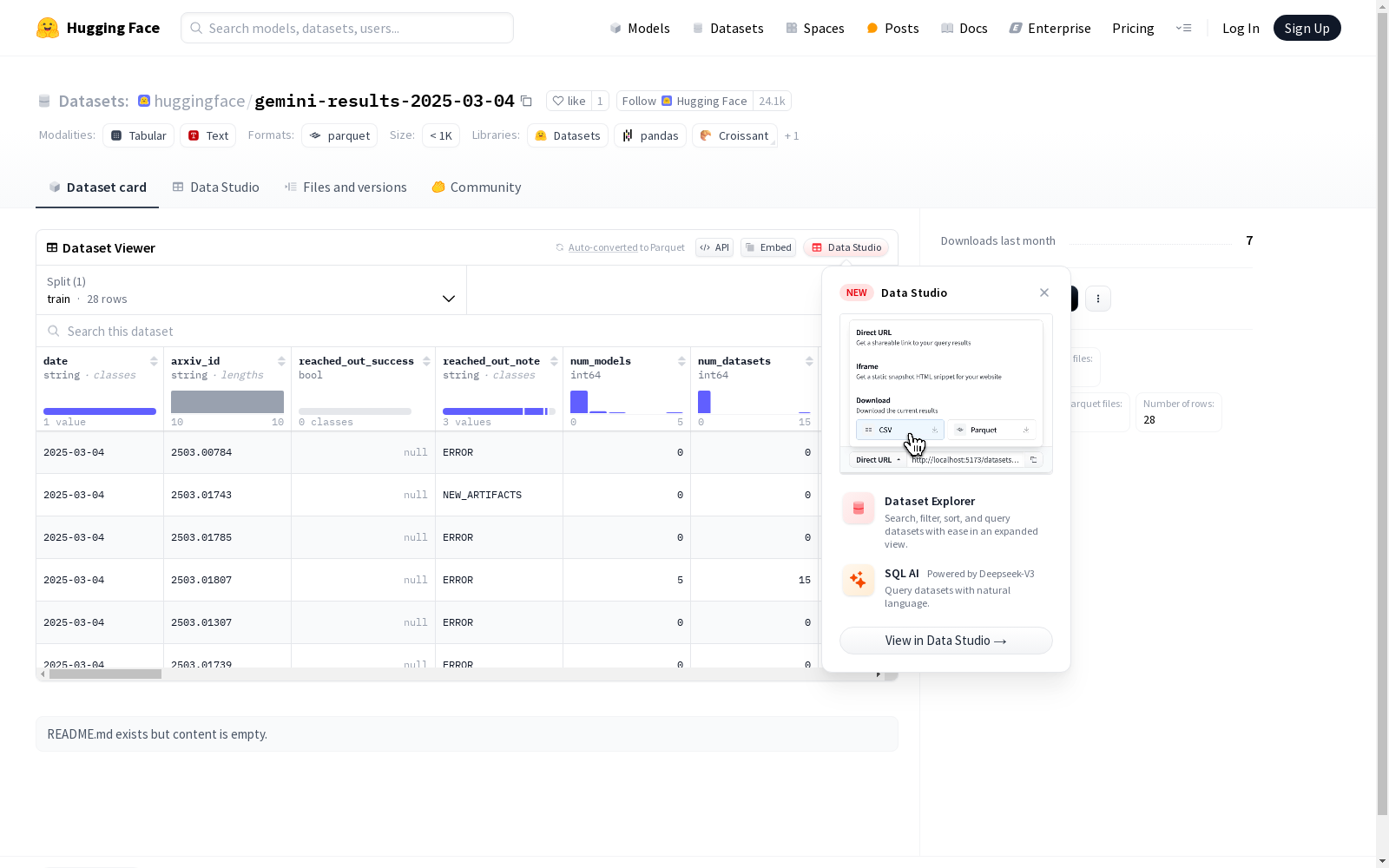The image size is (1389, 868).
Task: Click the 24.1k followers count
Action: click(x=772, y=101)
